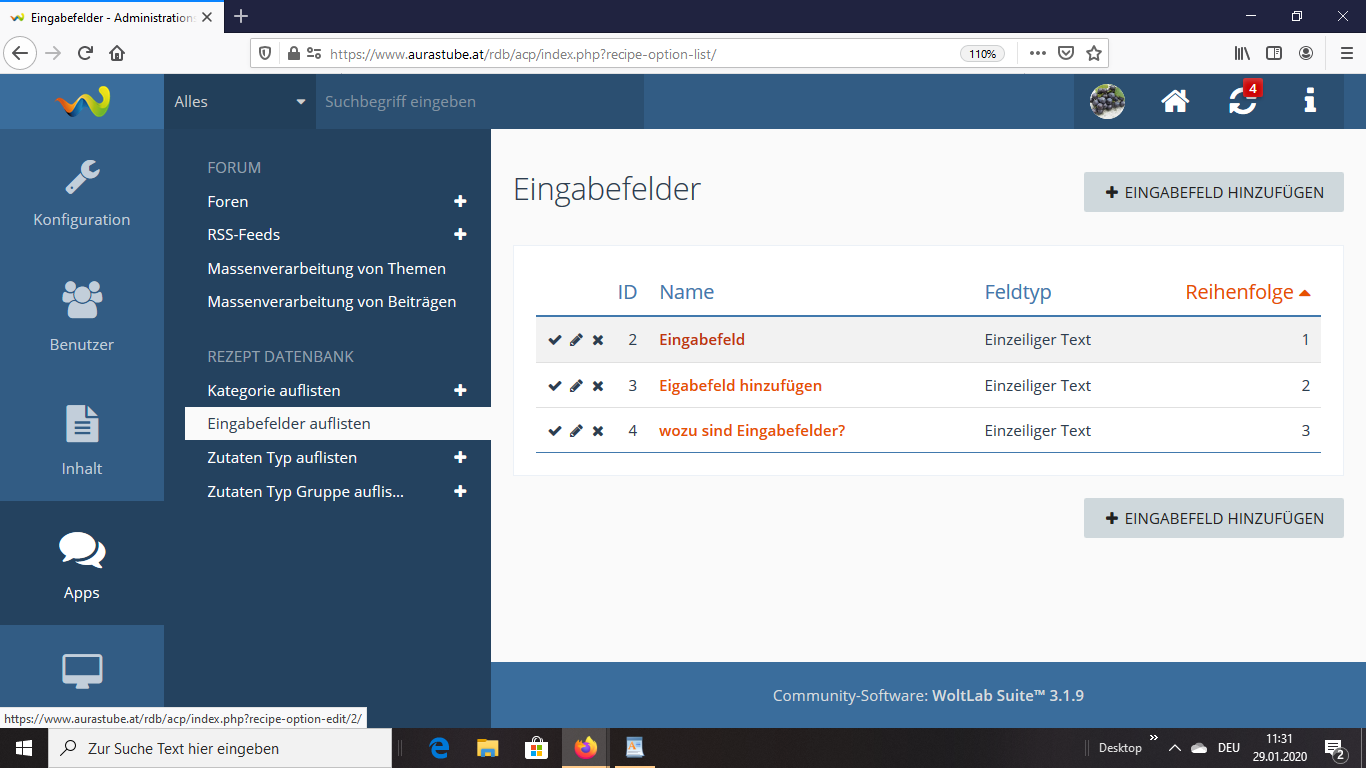This screenshot has height=768, width=1366.
Task: Open Konfiguration section in sidebar
Action: tap(82, 191)
